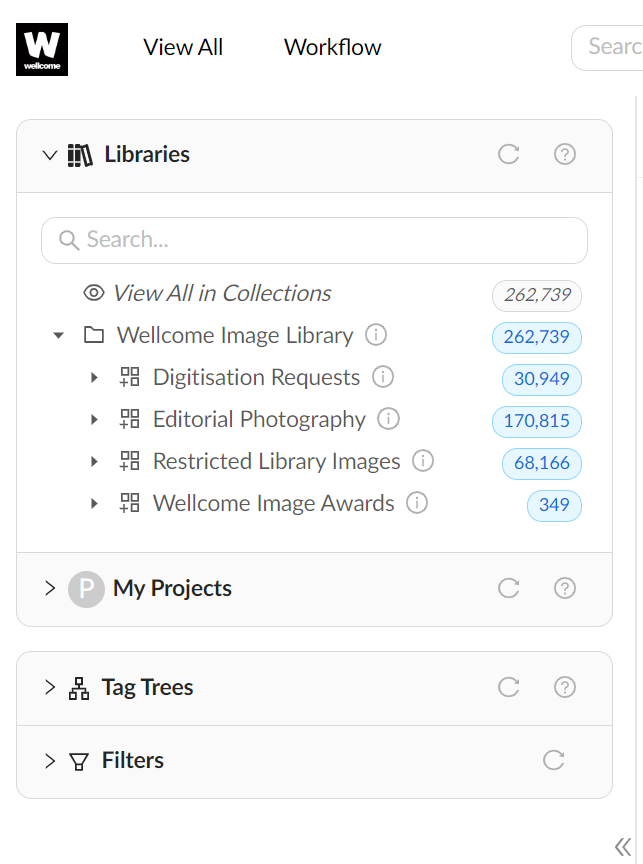Click View All in Collections eye item
Screen dimensions: 643x864
click(x=221, y=293)
